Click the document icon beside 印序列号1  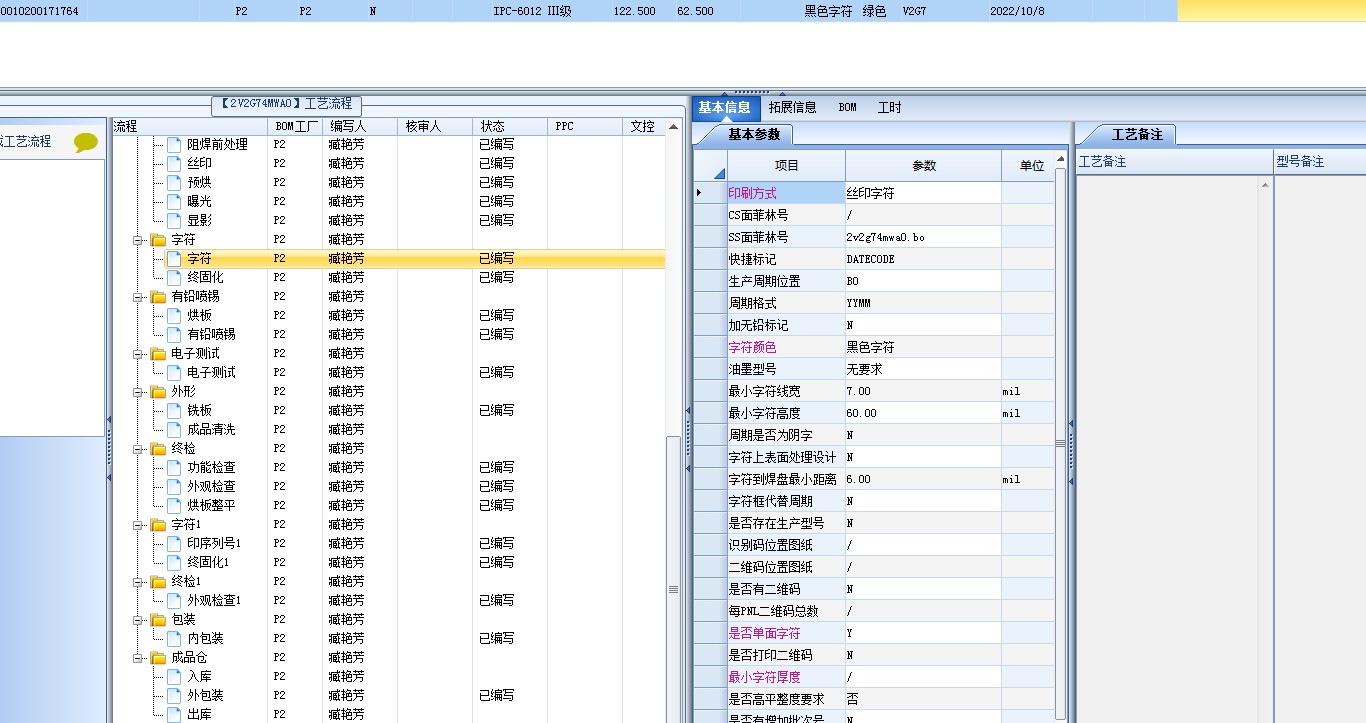(175, 543)
